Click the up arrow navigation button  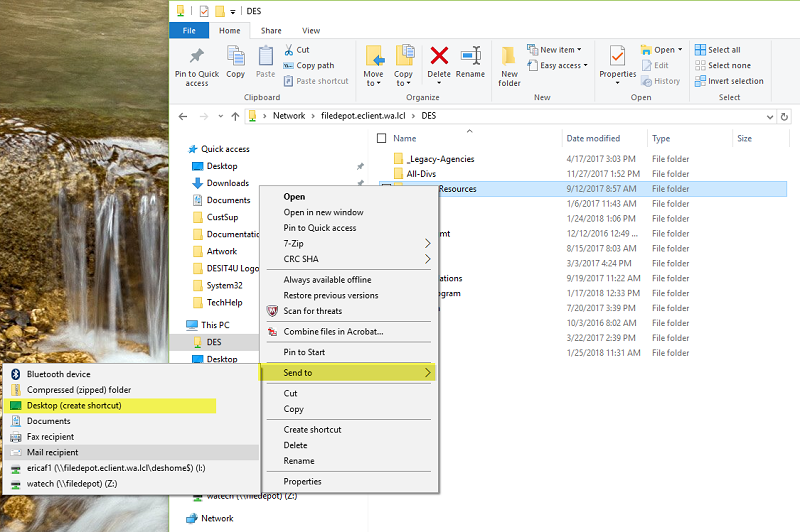(x=235, y=116)
